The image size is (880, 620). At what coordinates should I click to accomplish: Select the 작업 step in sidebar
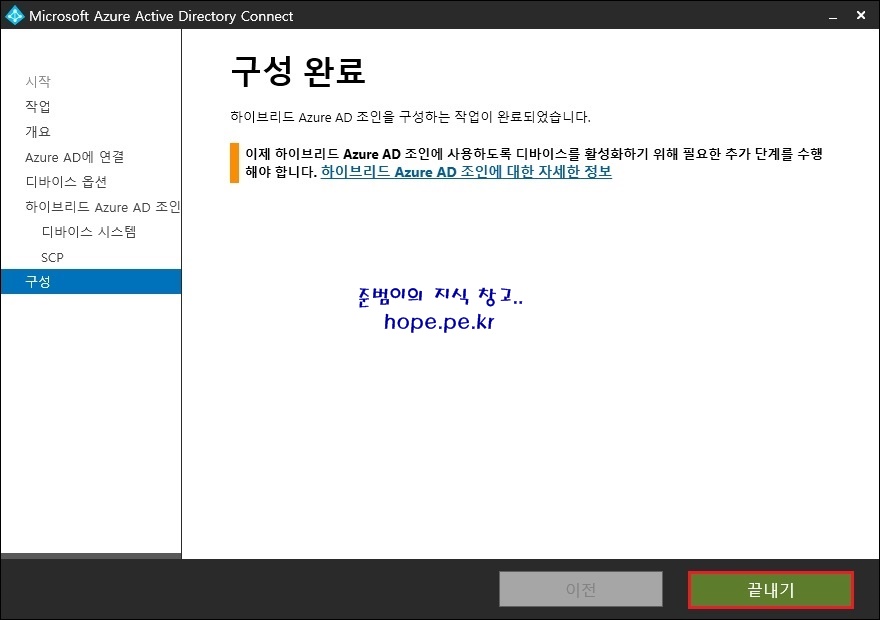pos(38,107)
